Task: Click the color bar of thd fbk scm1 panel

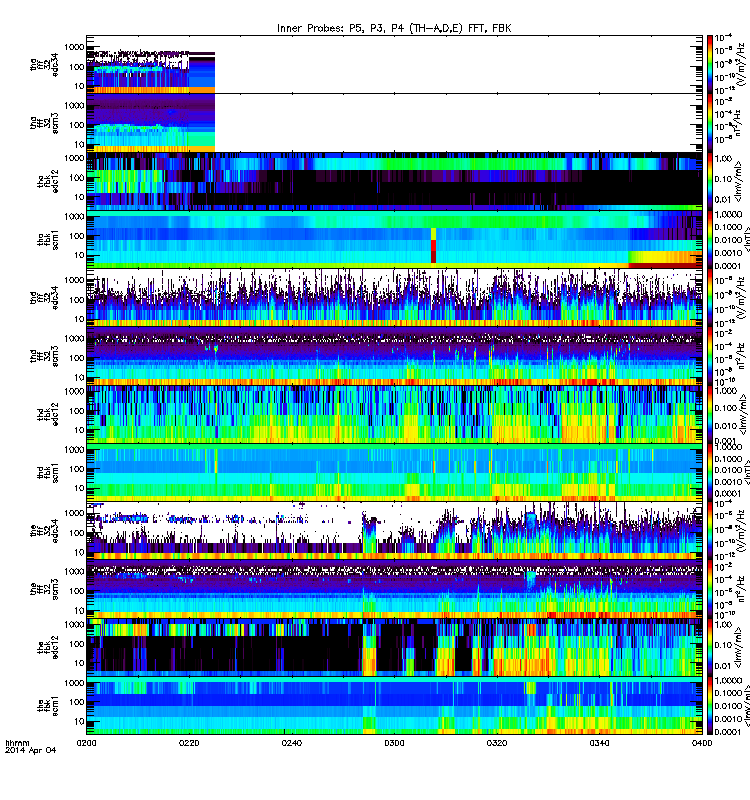Action: [x=710, y=472]
